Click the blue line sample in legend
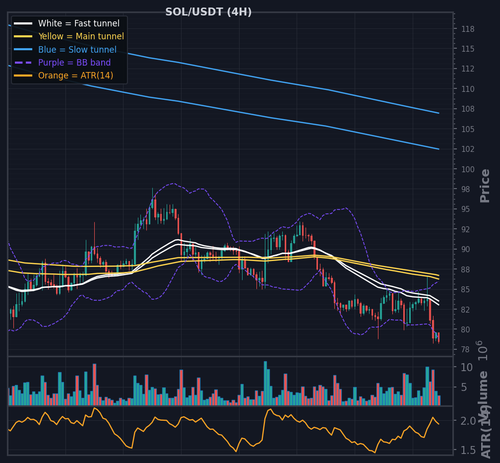Viewport: 500px width, 463px height. [23, 50]
